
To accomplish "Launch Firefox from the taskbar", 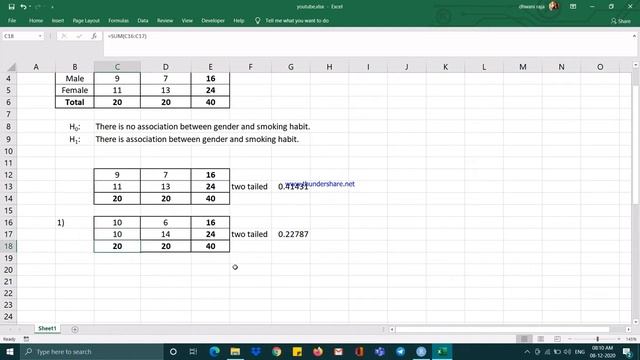I will tap(318, 351).
